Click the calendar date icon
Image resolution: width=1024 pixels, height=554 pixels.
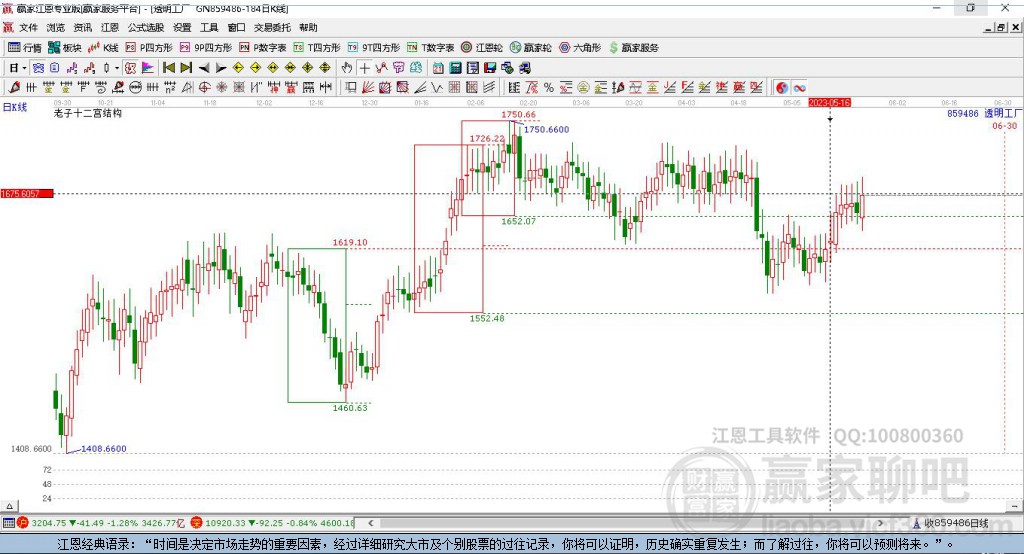point(438,68)
